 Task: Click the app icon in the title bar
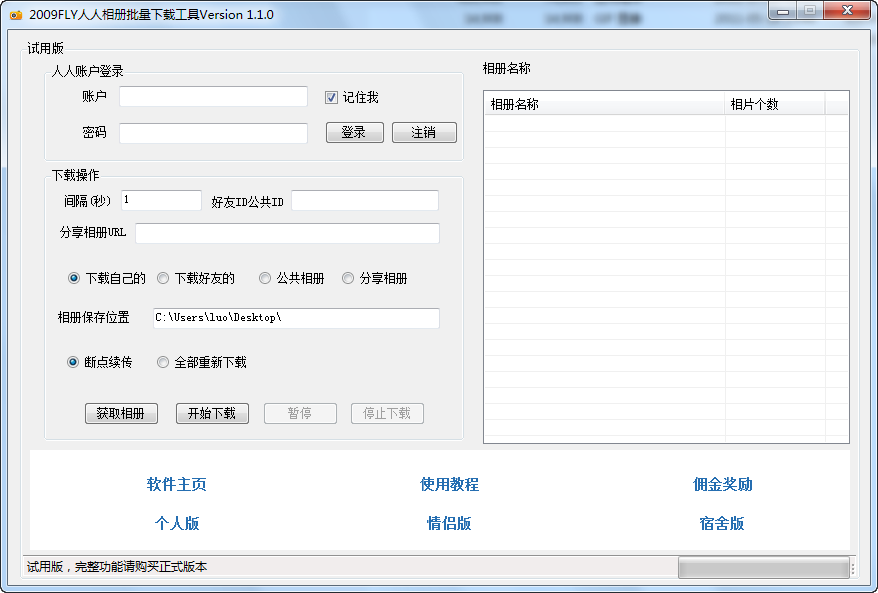pos(16,15)
